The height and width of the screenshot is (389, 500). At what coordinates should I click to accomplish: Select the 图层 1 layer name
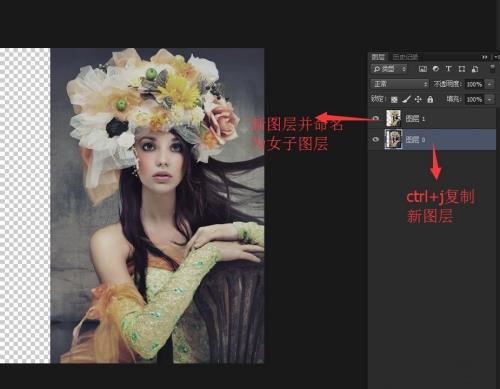coord(415,118)
